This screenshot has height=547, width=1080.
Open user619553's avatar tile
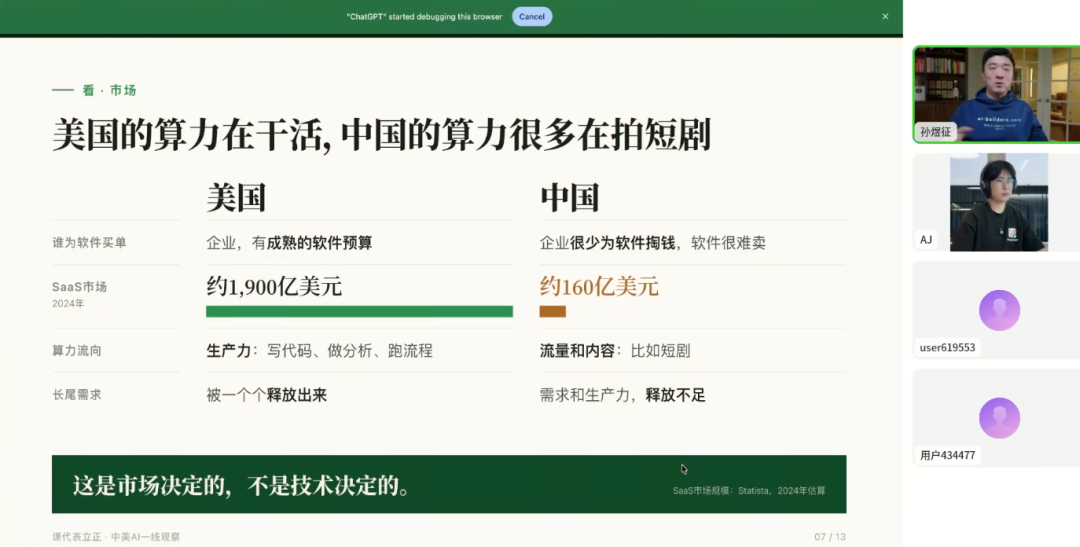[x=998, y=310]
